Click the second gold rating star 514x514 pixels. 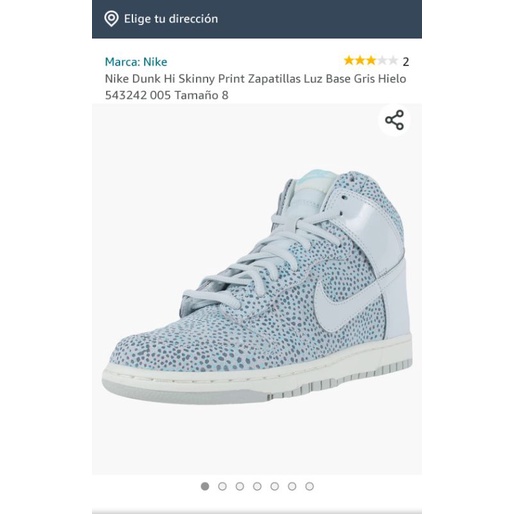[360, 61]
